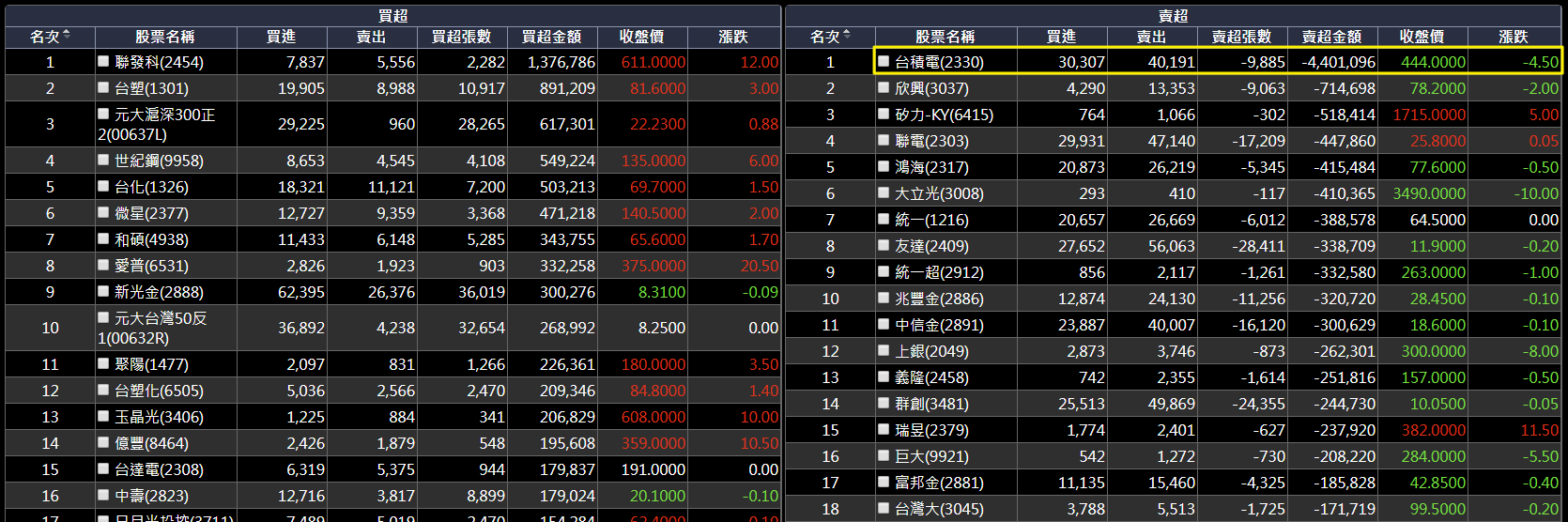Click buy-over amount 1,376,786

561,62
